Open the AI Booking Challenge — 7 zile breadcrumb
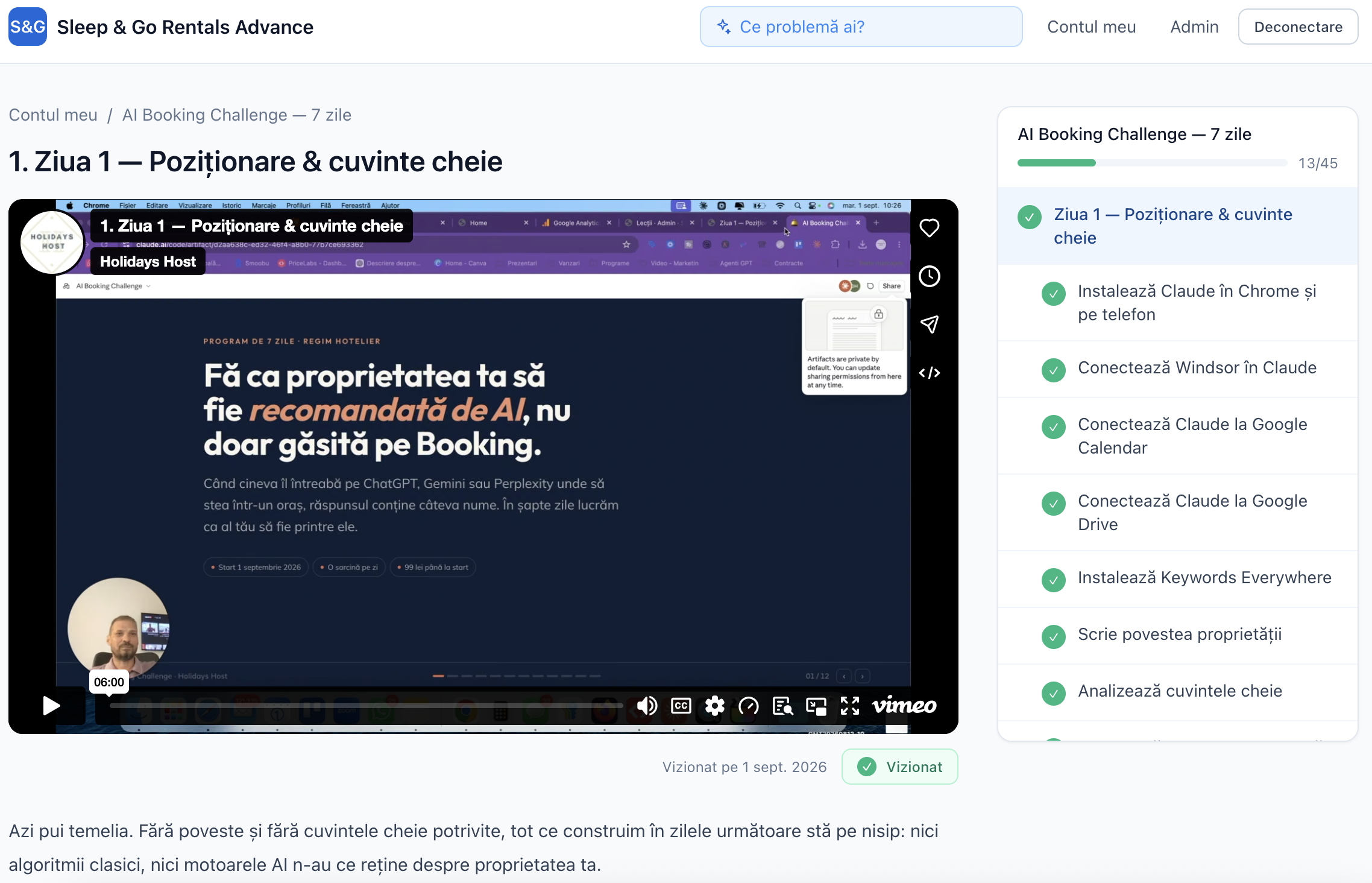 236,115
